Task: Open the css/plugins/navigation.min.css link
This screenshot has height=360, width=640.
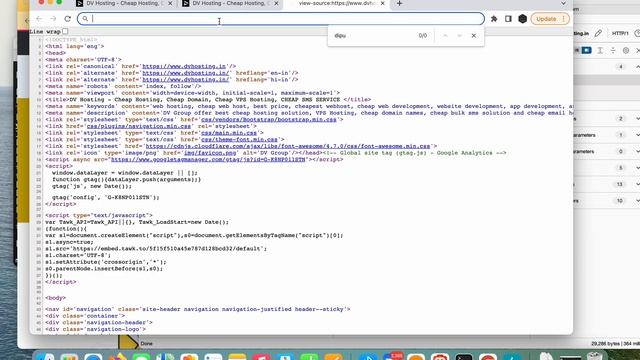Action: (x=139, y=126)
